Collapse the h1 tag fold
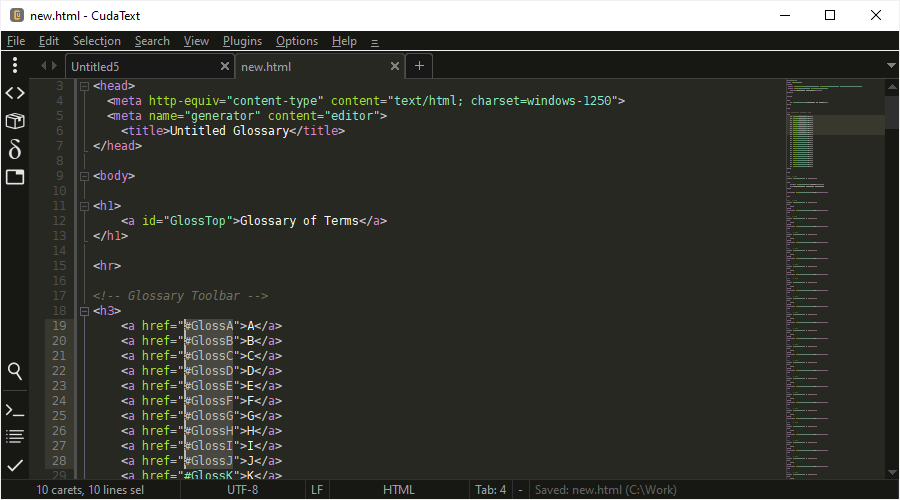 pos(84,206)
